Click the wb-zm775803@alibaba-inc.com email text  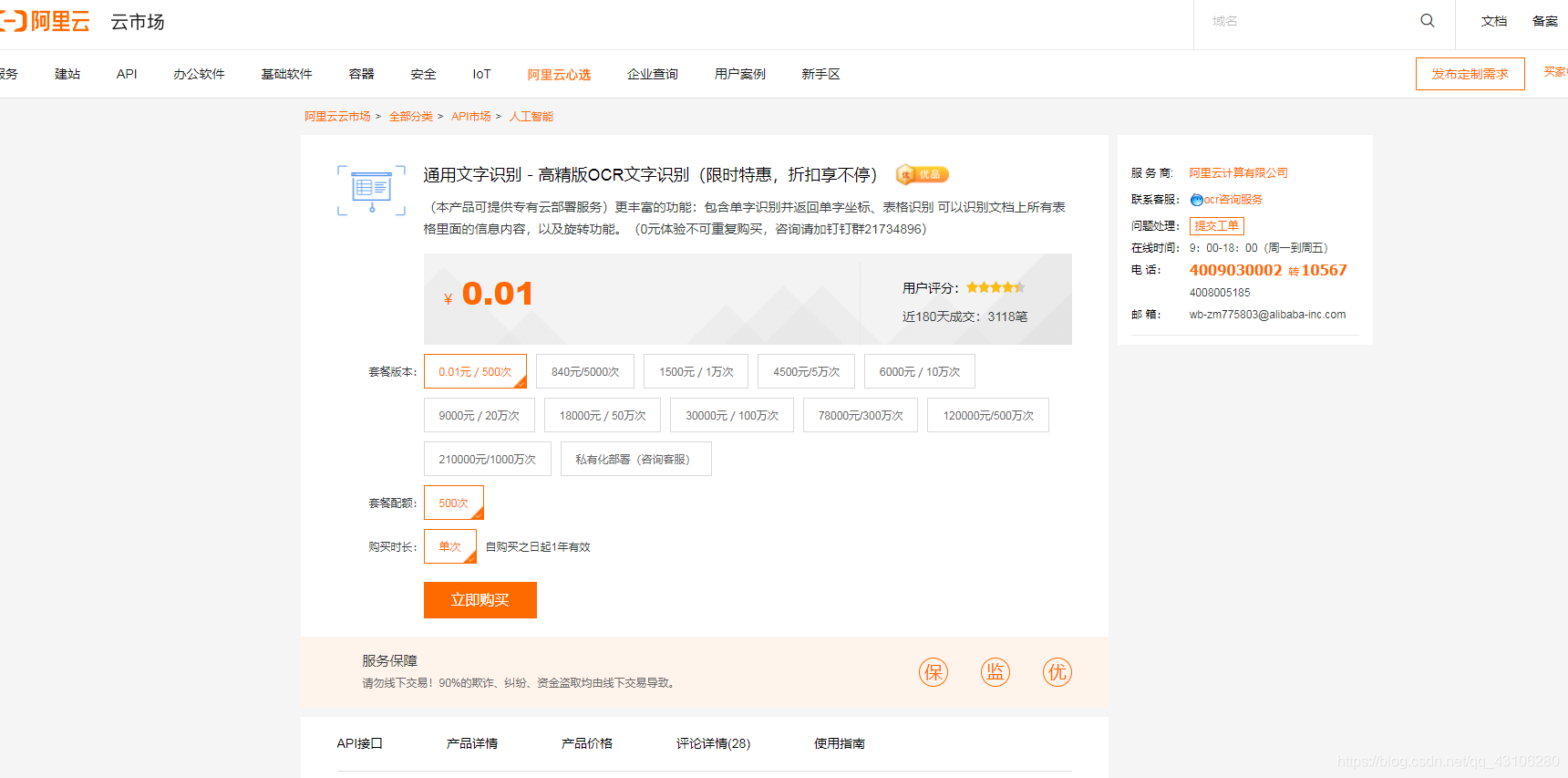[x=1267, y=315]
